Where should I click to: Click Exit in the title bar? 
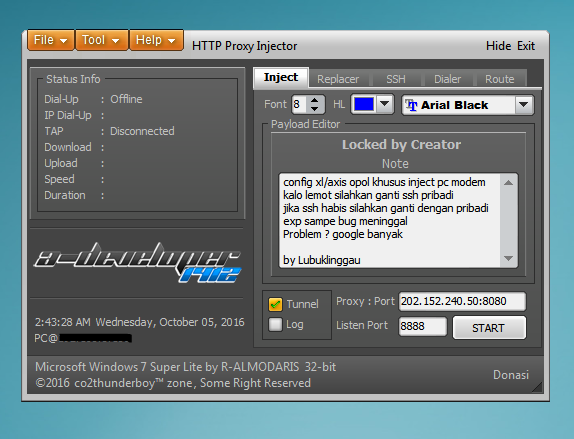[526, 46]
